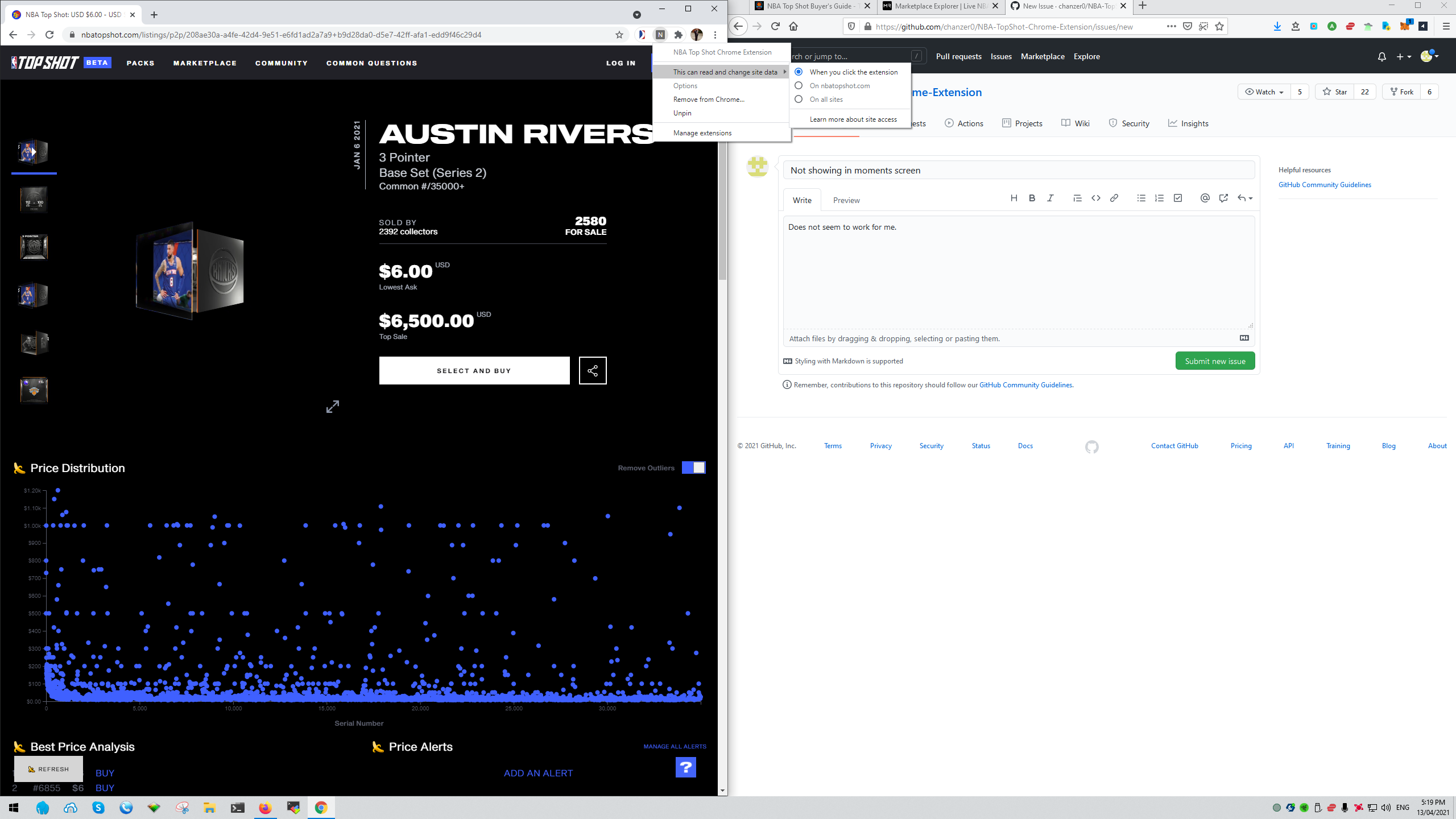Open the Wiki tab of the repository

pyautogui.click(x=1075, y=123)
